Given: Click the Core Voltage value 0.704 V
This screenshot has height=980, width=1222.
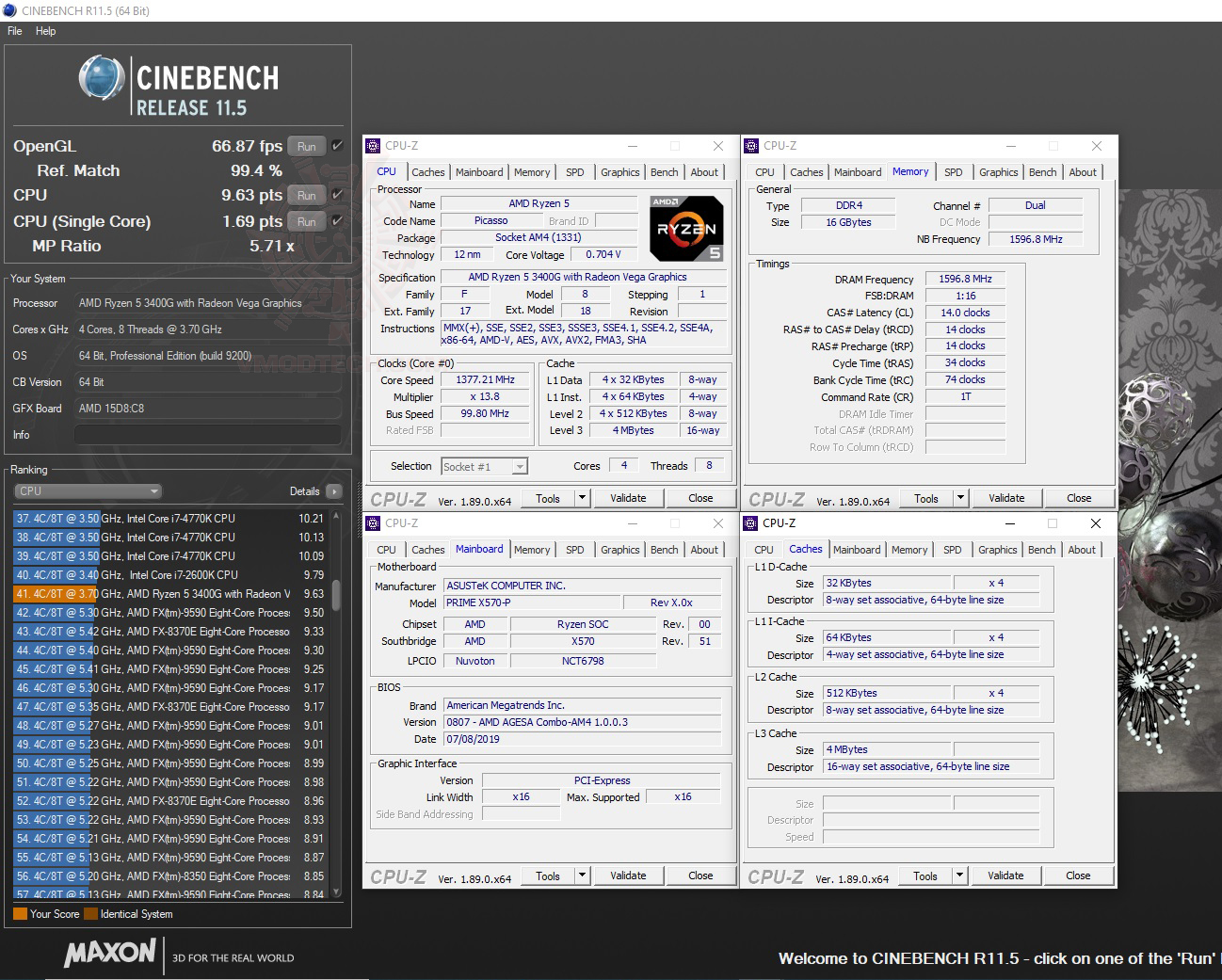Looking at the screenshot, I should 603,254.
